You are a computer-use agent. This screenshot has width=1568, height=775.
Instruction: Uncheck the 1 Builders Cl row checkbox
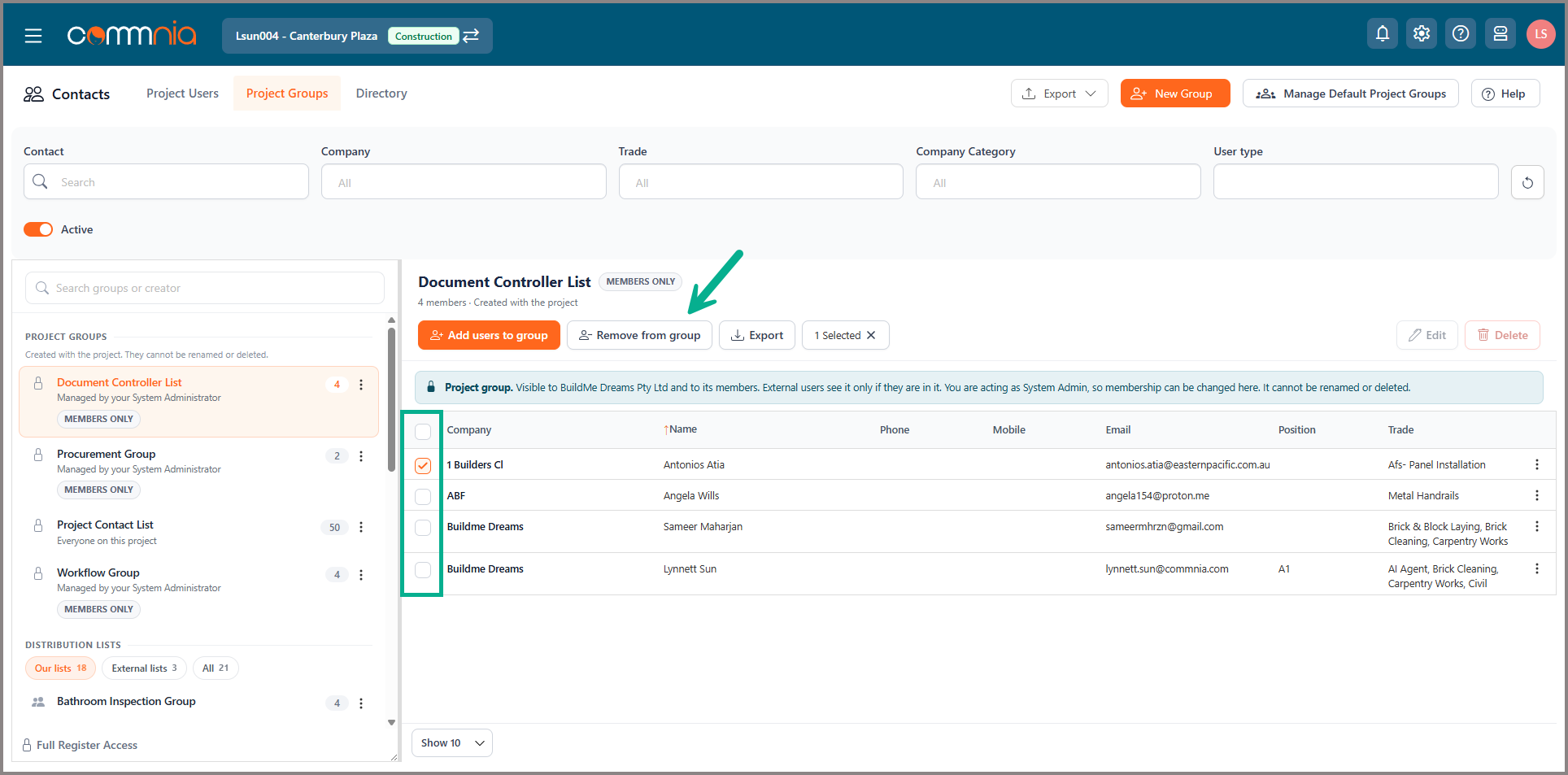tap(423, 465)
